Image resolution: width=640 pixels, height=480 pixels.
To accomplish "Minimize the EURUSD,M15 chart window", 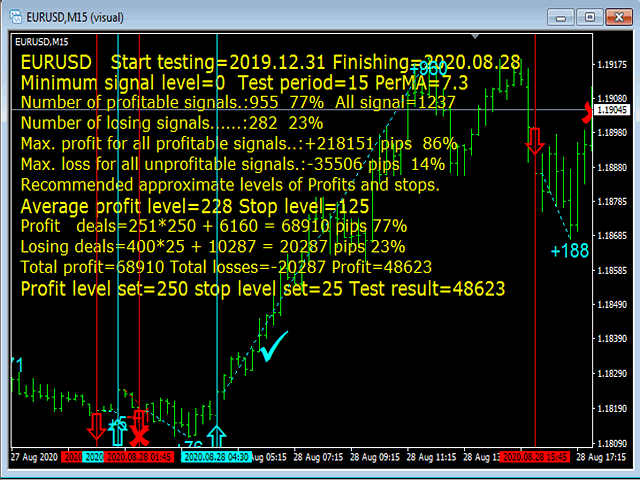I will [x=560, y=18].
